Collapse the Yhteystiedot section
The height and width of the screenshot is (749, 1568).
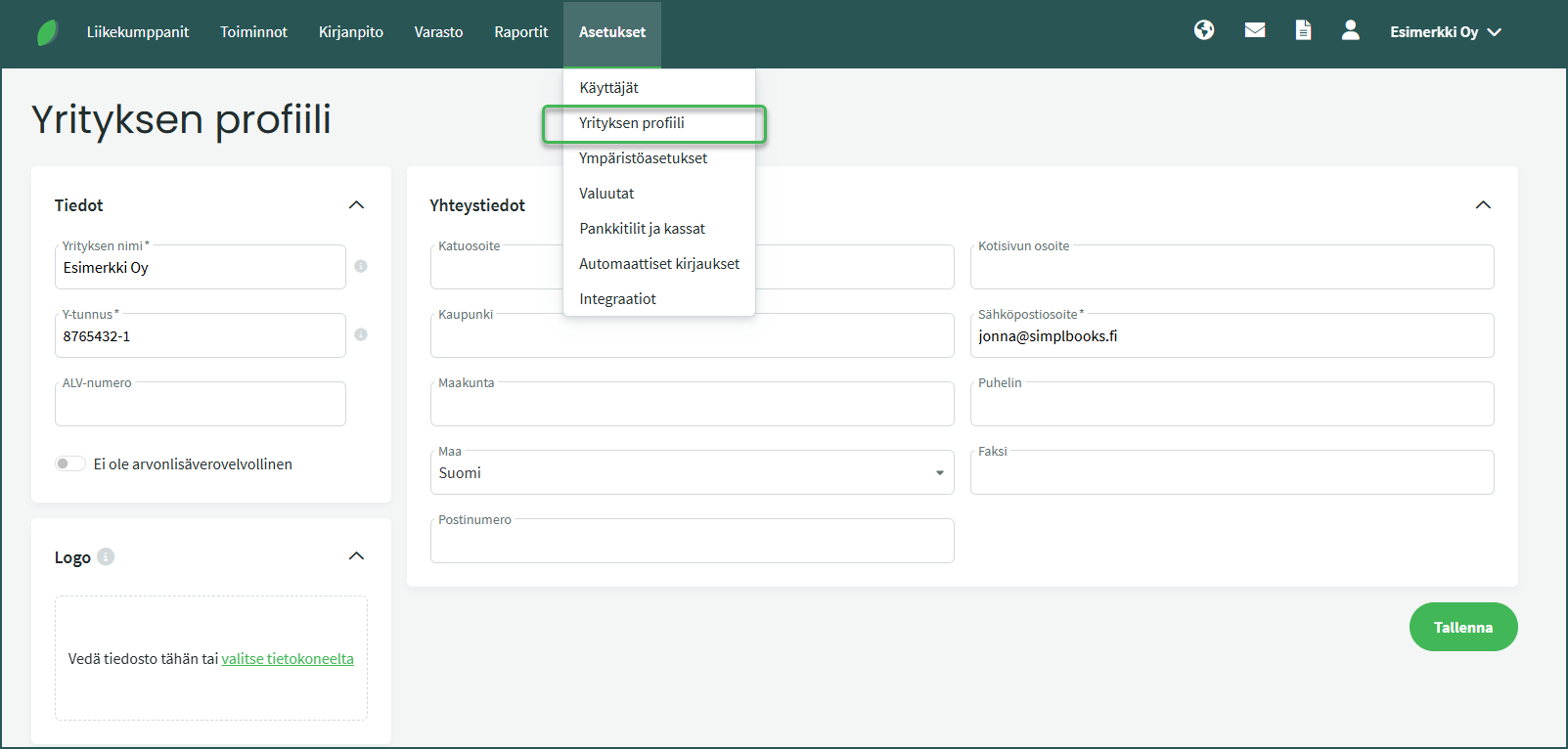pos(1483,204)
